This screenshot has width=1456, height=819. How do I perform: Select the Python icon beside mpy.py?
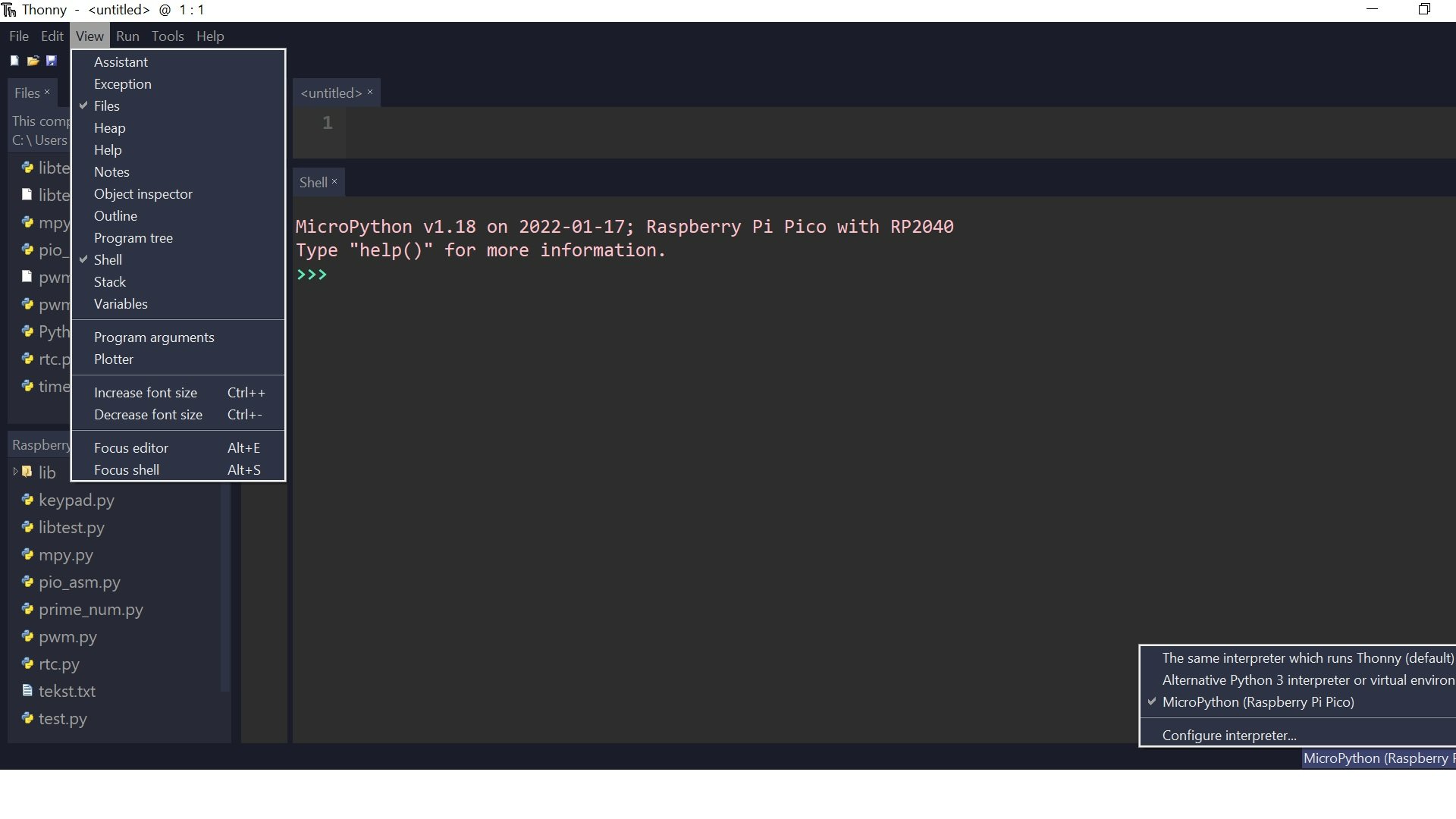point(27,554)
